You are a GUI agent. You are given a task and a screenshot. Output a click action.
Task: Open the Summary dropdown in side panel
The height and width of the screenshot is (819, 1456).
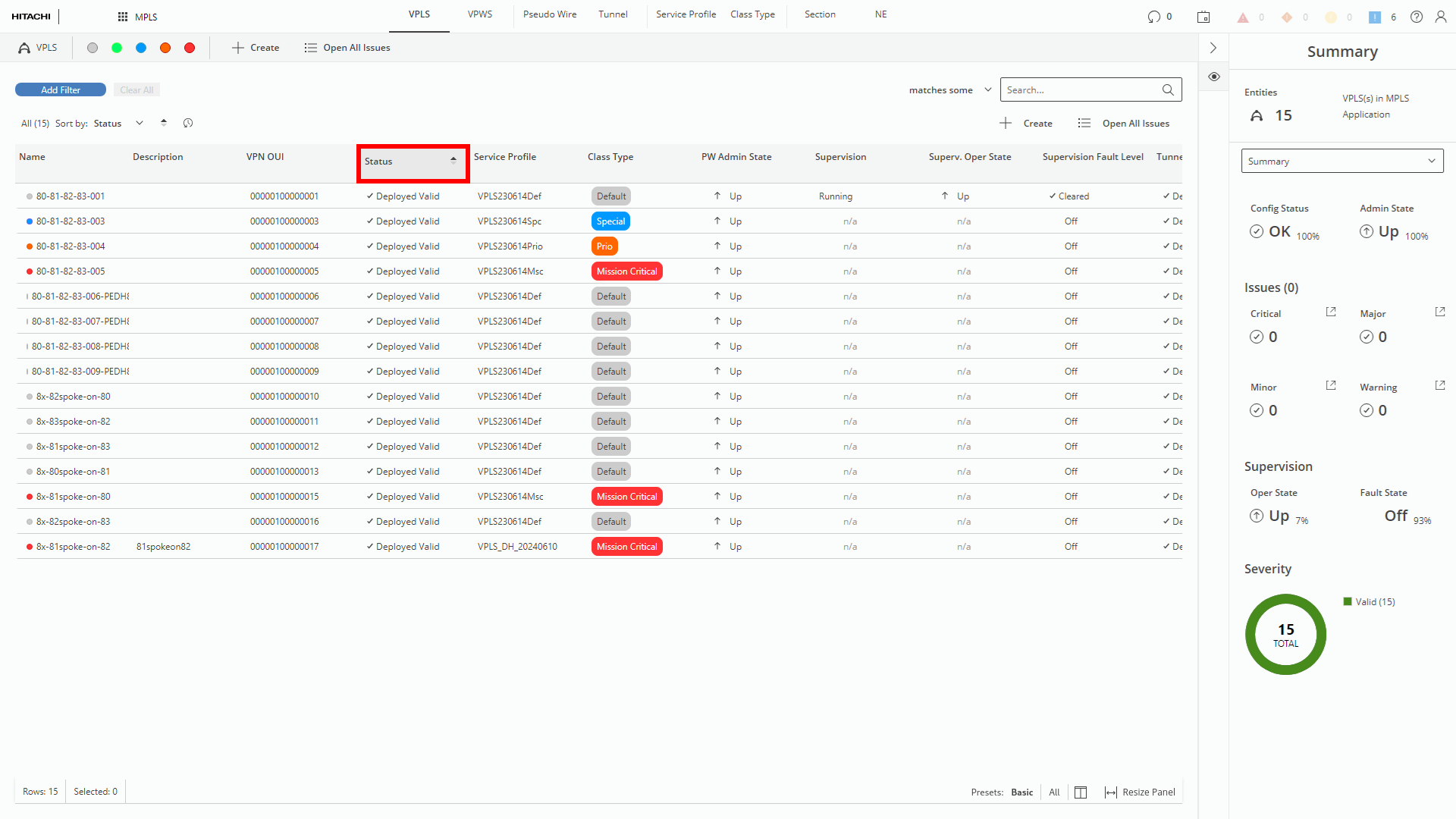(x=1341, y=161)
